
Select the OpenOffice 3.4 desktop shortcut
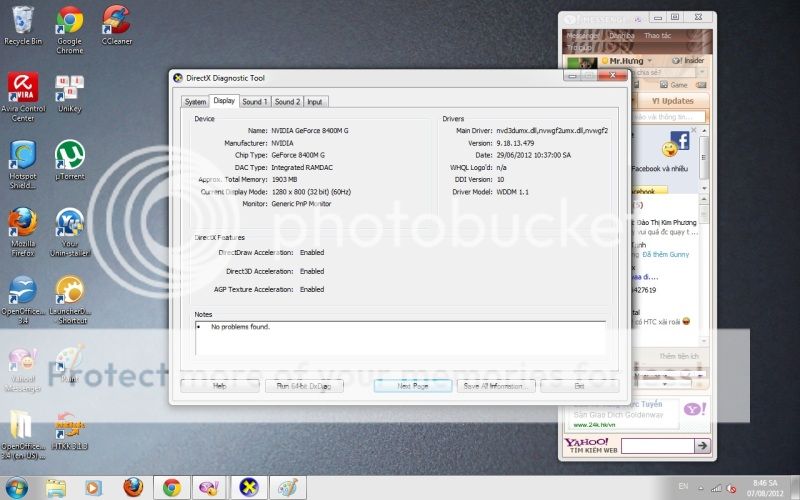[23, 300]
